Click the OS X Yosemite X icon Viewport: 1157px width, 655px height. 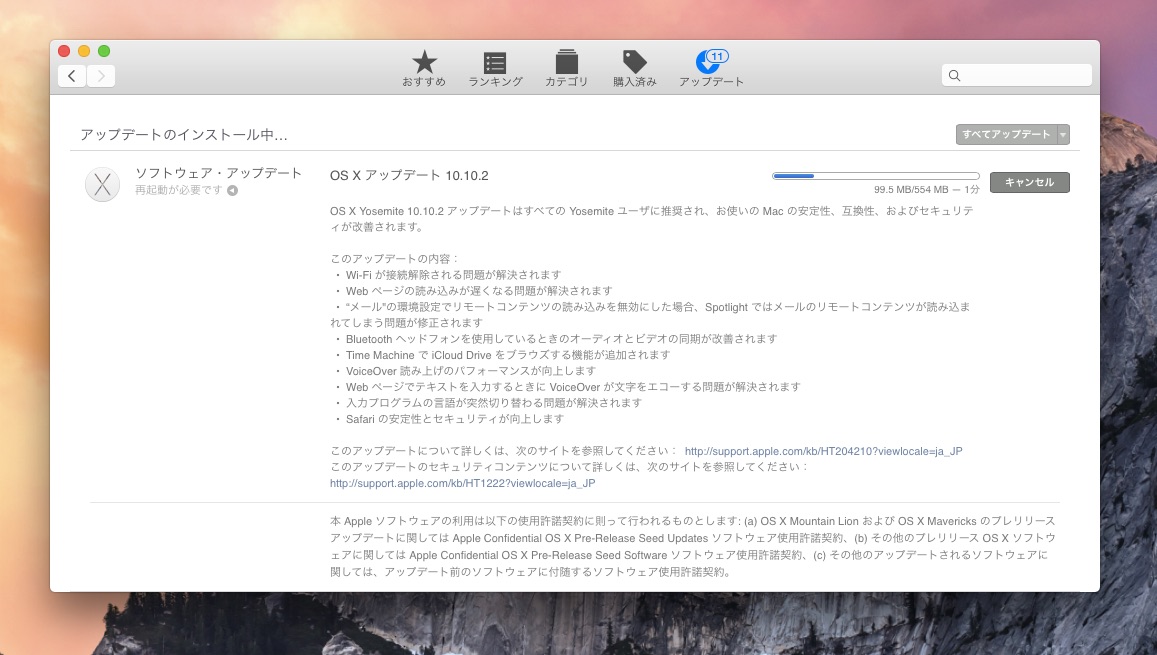103,184
